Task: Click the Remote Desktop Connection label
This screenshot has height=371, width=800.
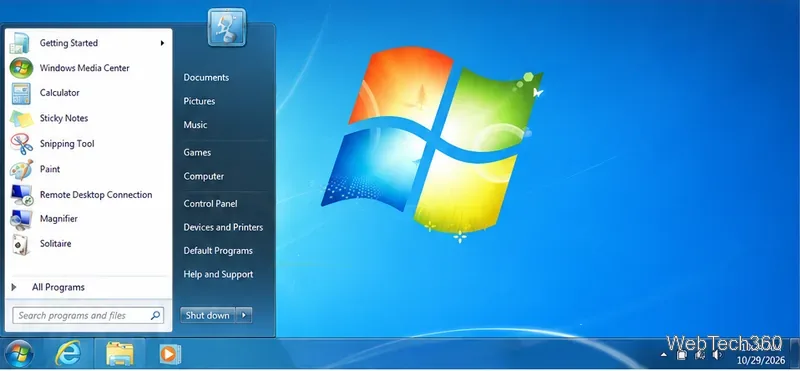Action: click(x=96, y=194)
